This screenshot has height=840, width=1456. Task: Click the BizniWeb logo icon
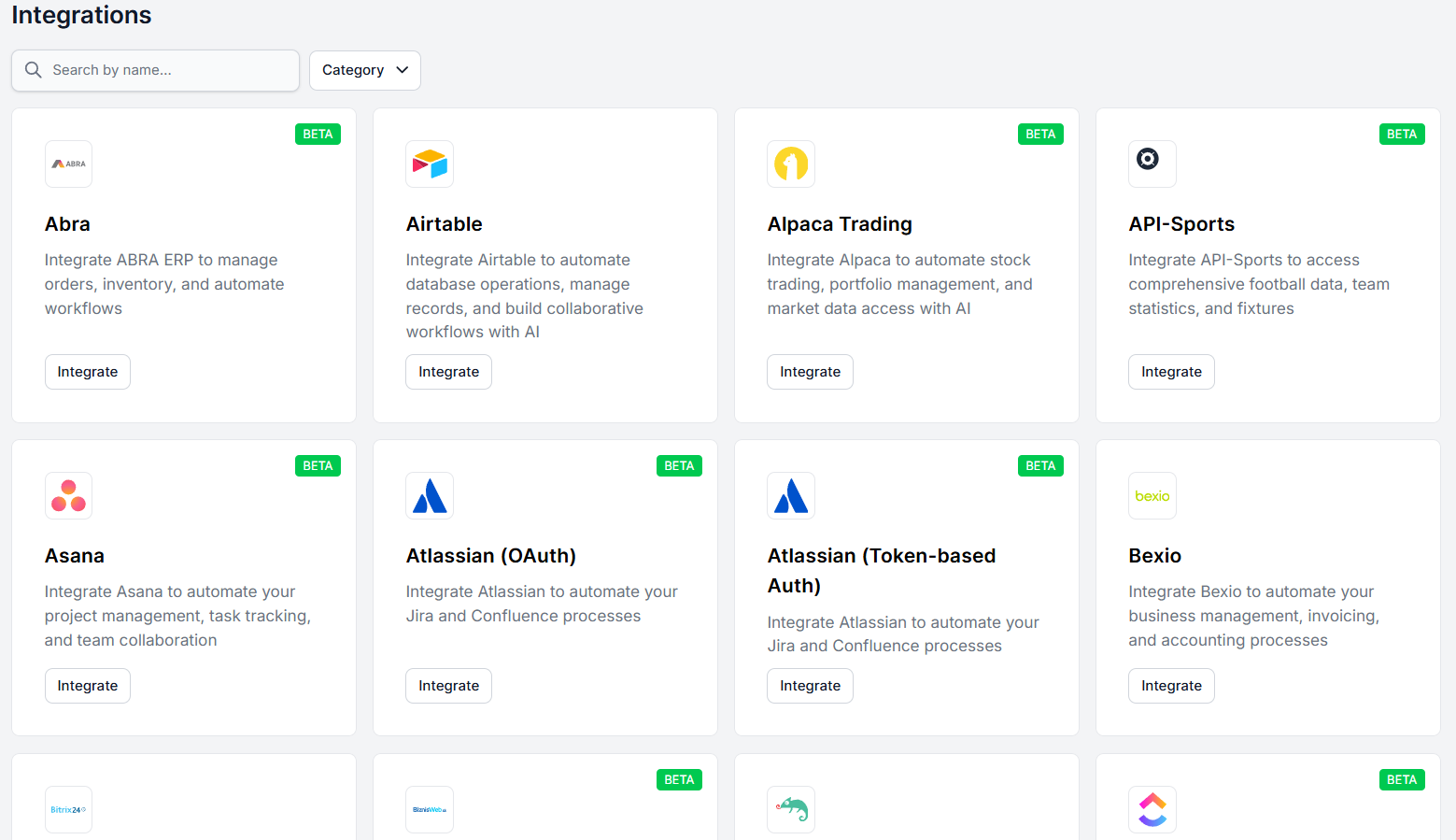click(x=430, y=810)
